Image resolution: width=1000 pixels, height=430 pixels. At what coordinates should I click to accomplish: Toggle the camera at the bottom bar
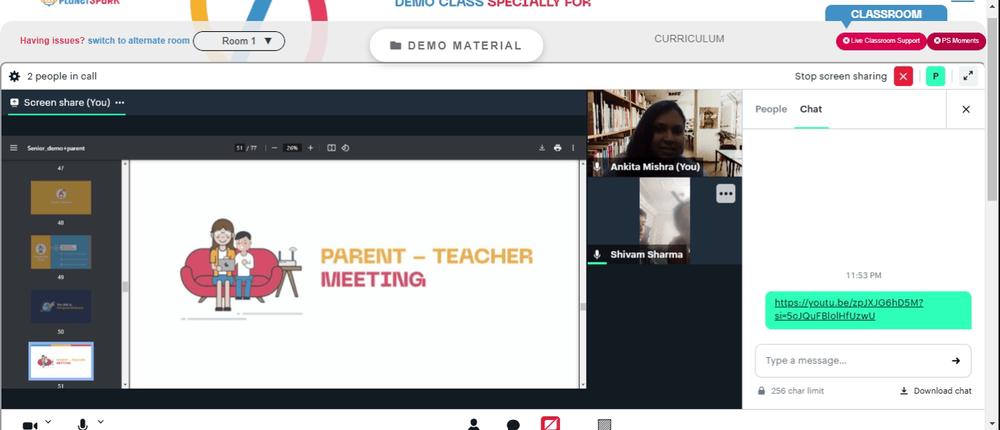point(30,425)
